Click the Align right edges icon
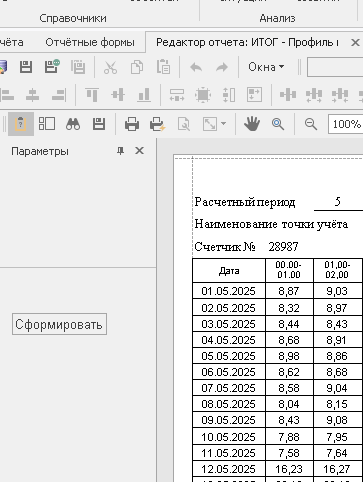This screenshot has height=482, width=363. 59,95
